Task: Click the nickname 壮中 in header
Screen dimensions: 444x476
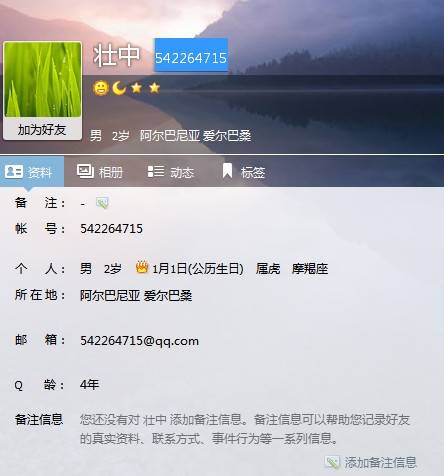Action: tap(117, 55)
